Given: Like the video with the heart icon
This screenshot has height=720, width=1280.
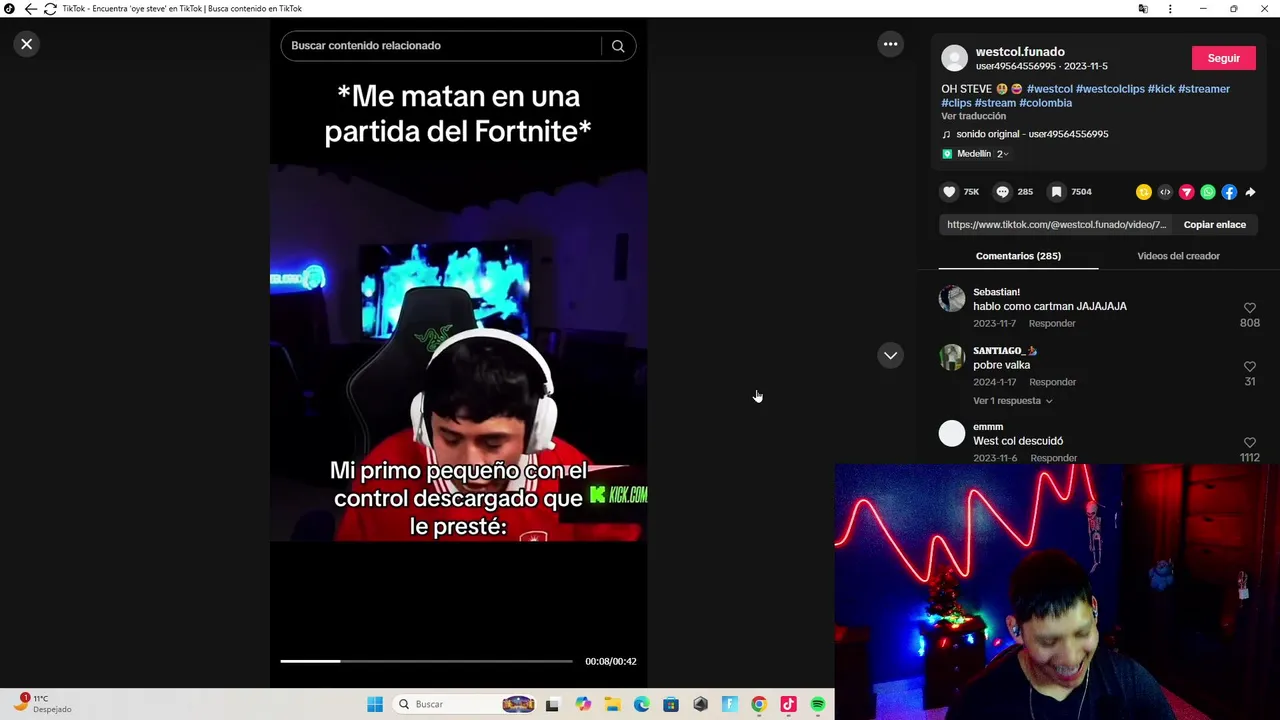Looking at the screenshot, I should point(949,192).
